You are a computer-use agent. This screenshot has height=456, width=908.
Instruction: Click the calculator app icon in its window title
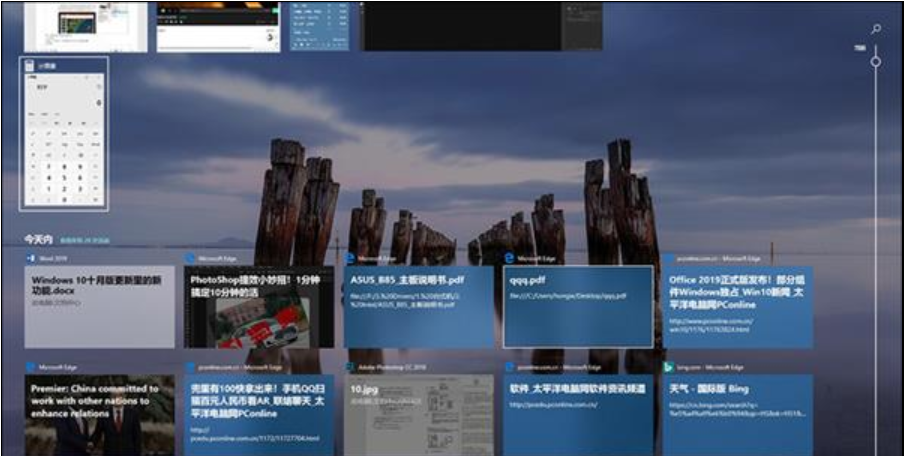click(29, 65)
